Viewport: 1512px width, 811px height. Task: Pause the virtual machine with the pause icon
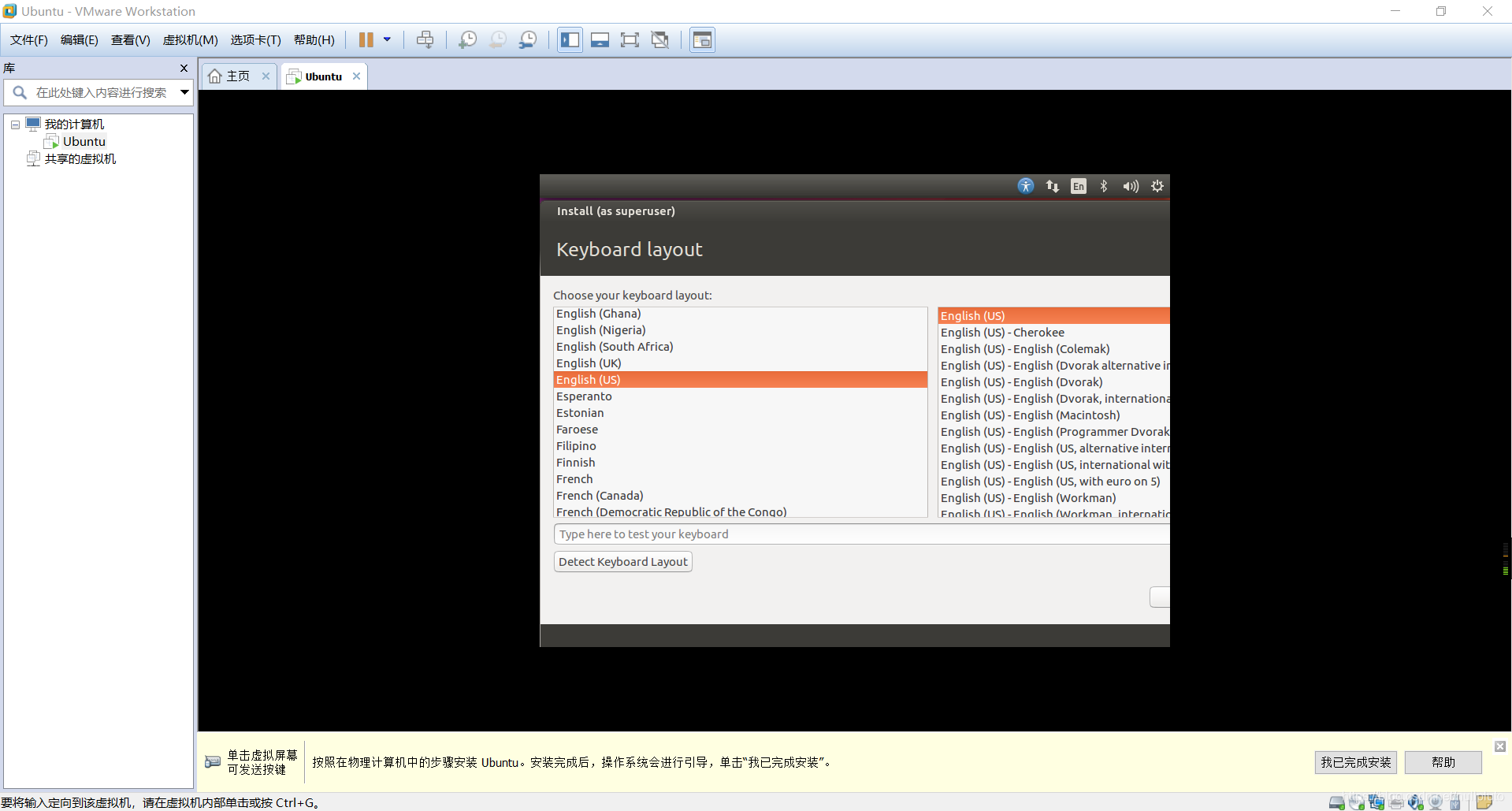(x=366, y=40)
